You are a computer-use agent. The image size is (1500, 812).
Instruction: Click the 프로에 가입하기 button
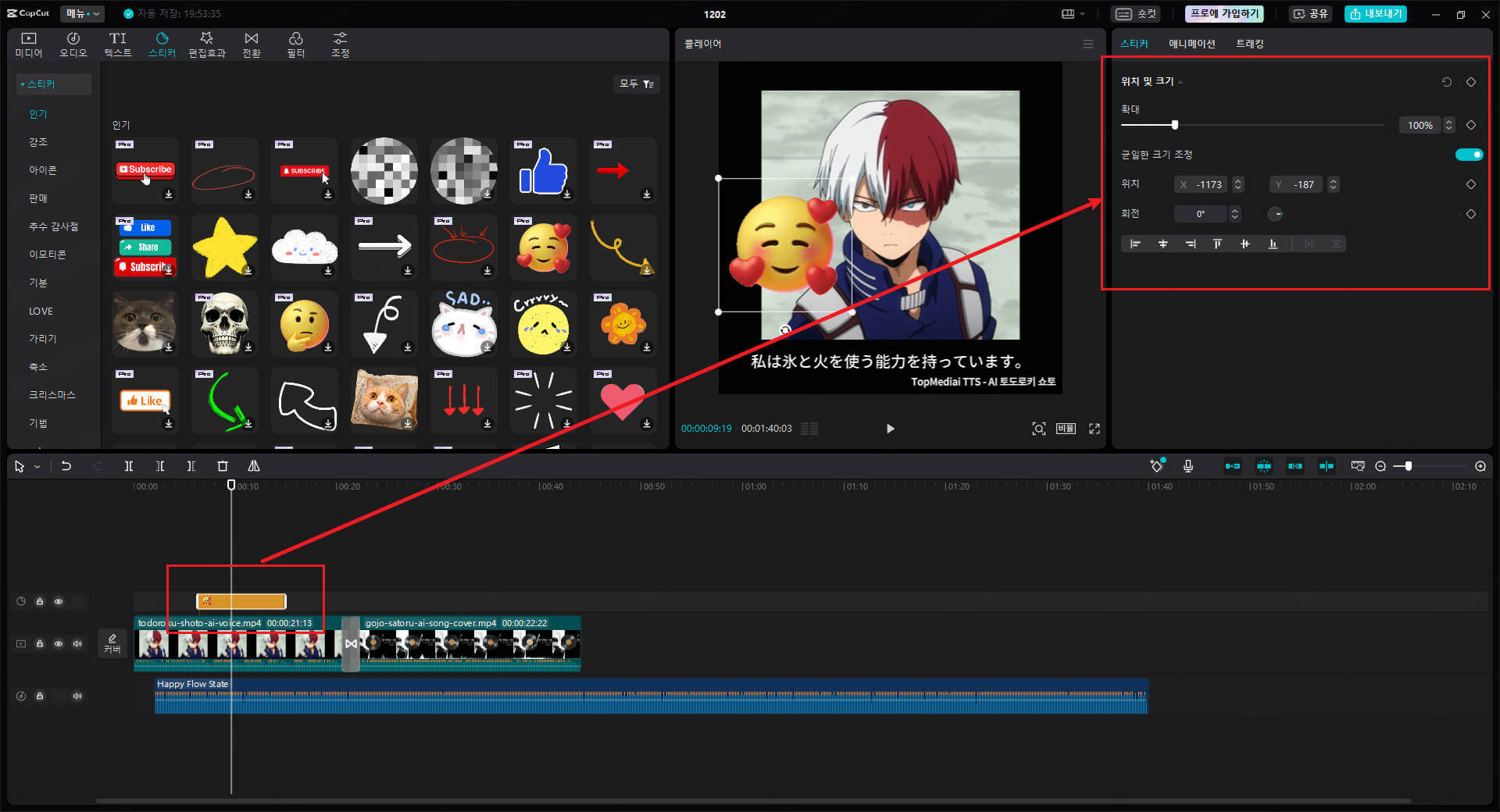pos(1224,13)
